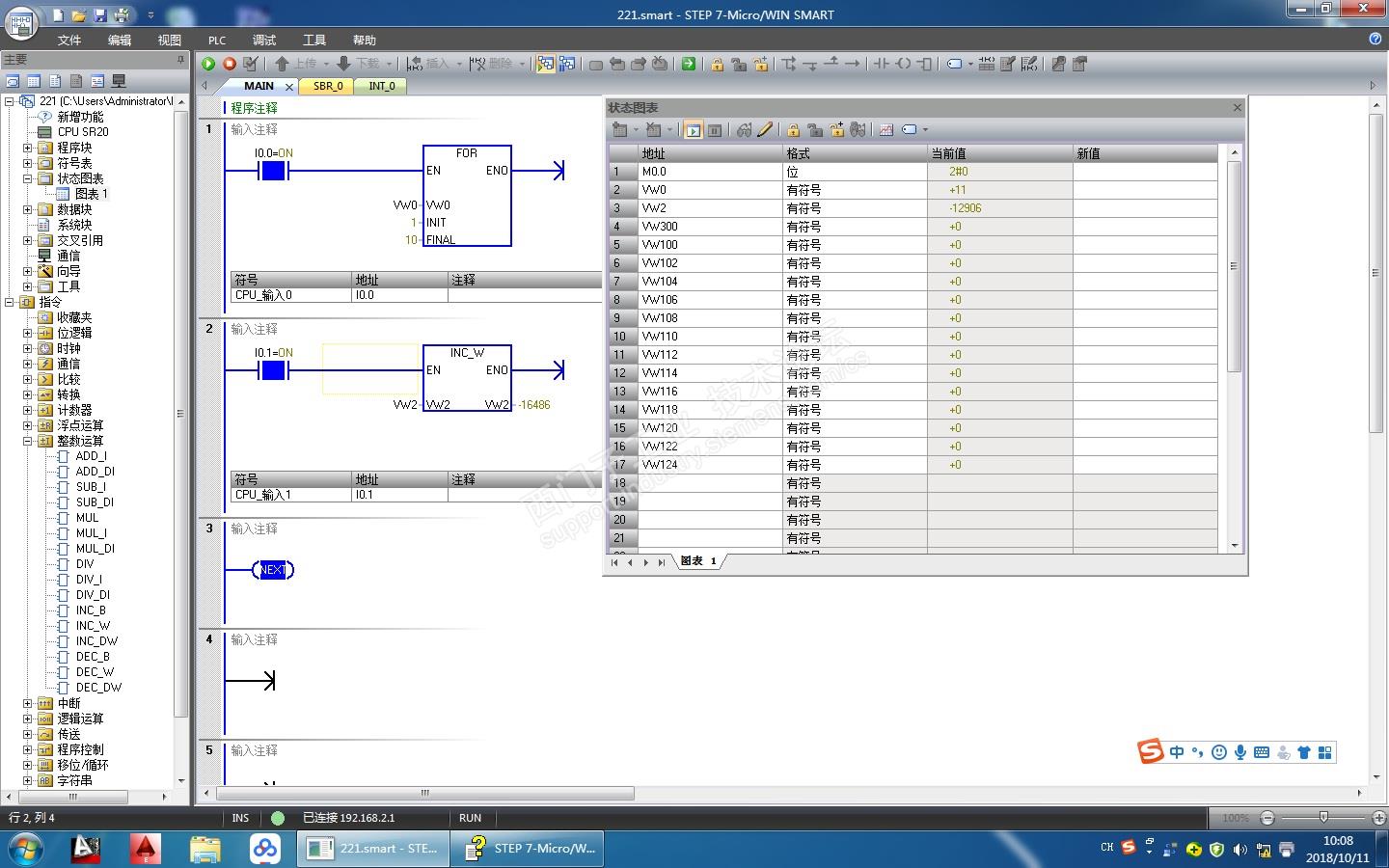Switch to the SBR_0 tab
Screen dimensions: 1389x868
coord(328,86)
